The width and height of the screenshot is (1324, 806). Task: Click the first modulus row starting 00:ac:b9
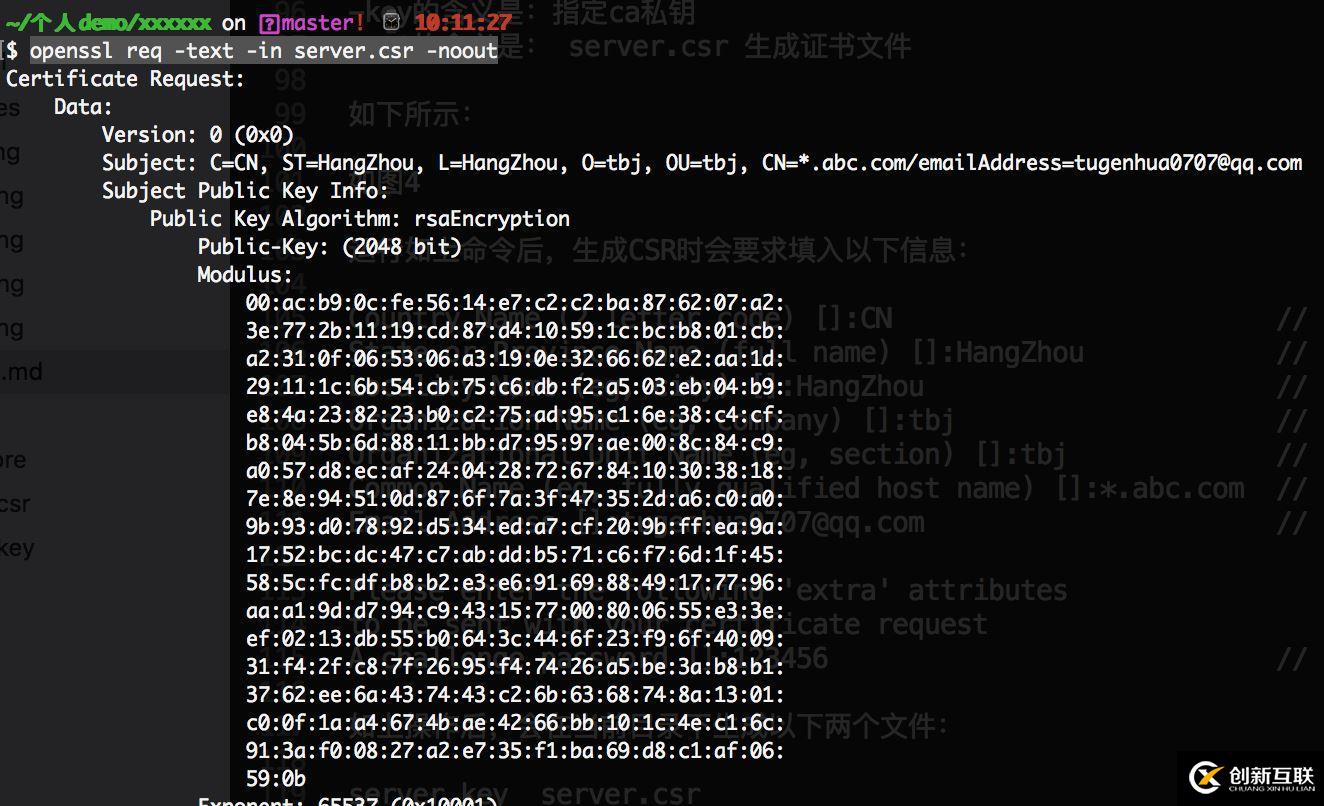point(515,302)
